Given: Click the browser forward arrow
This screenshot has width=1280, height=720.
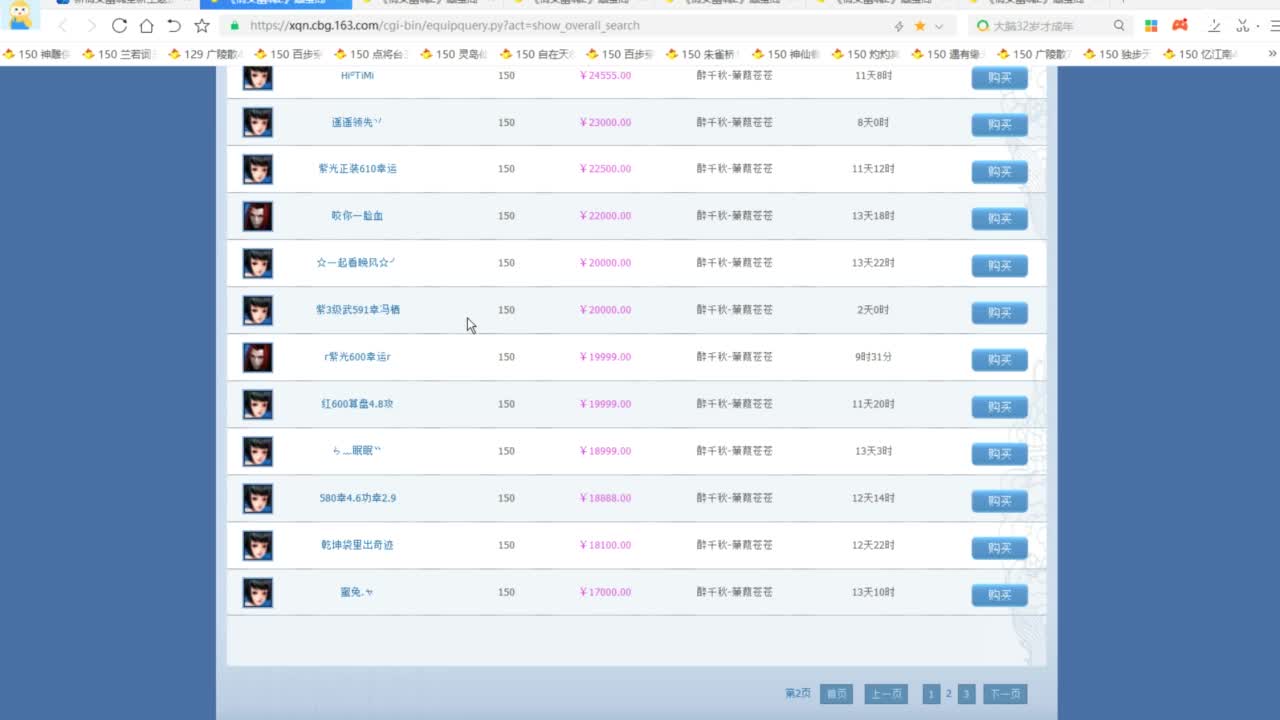Looking at the screenshot, I should 91,25.
